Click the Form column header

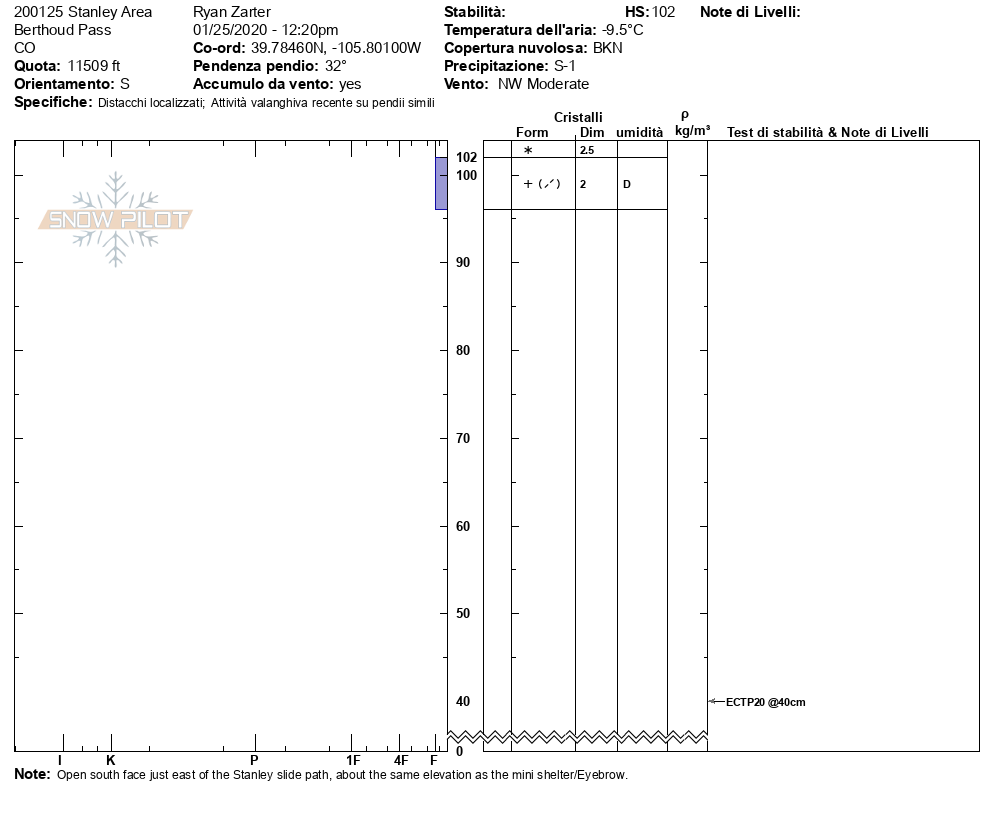(532, 133)
